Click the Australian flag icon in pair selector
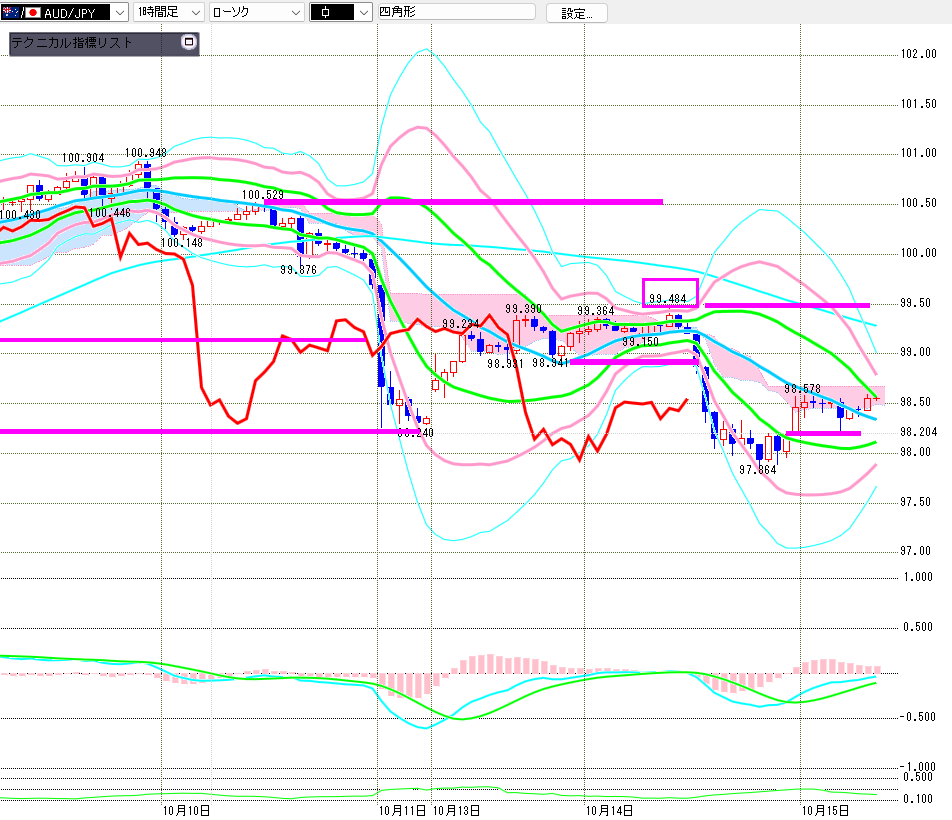This screenshot has height=820, width=952. click(x=11, y=13)
